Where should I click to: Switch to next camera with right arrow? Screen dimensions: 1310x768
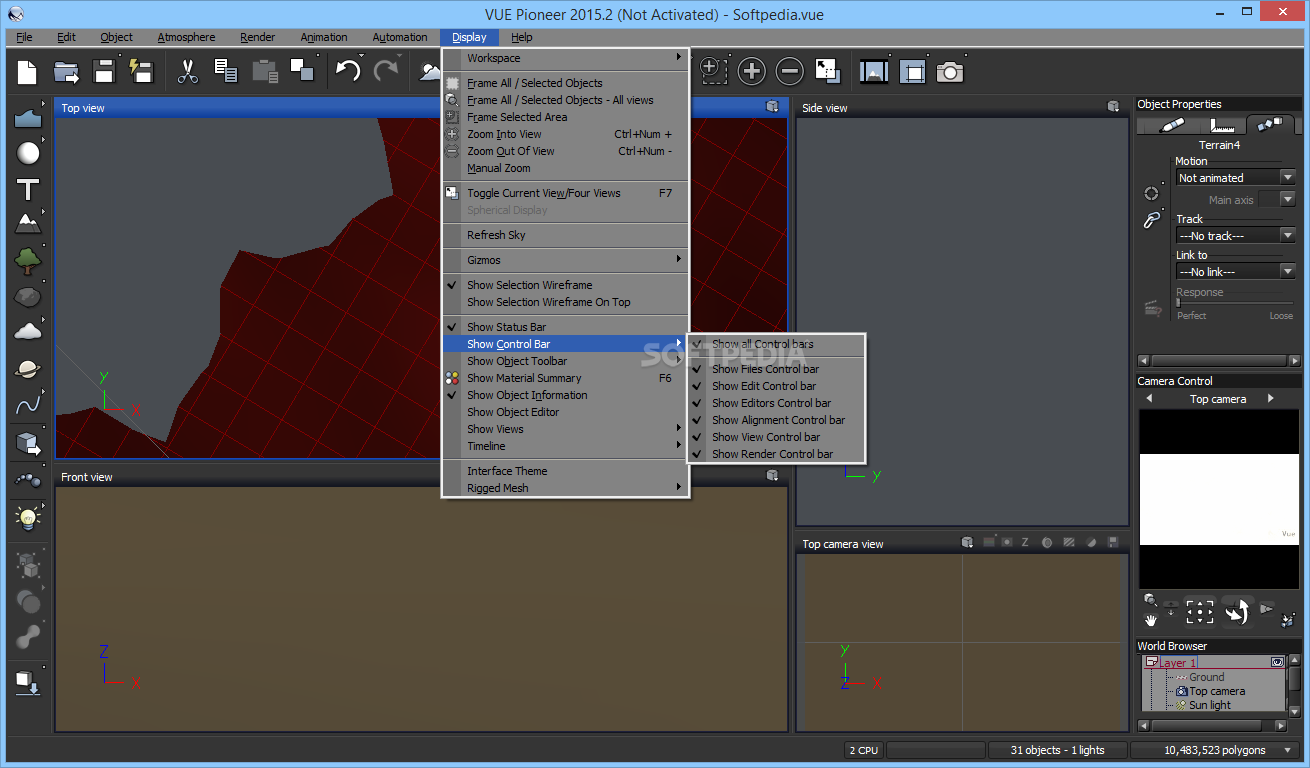1271,399
